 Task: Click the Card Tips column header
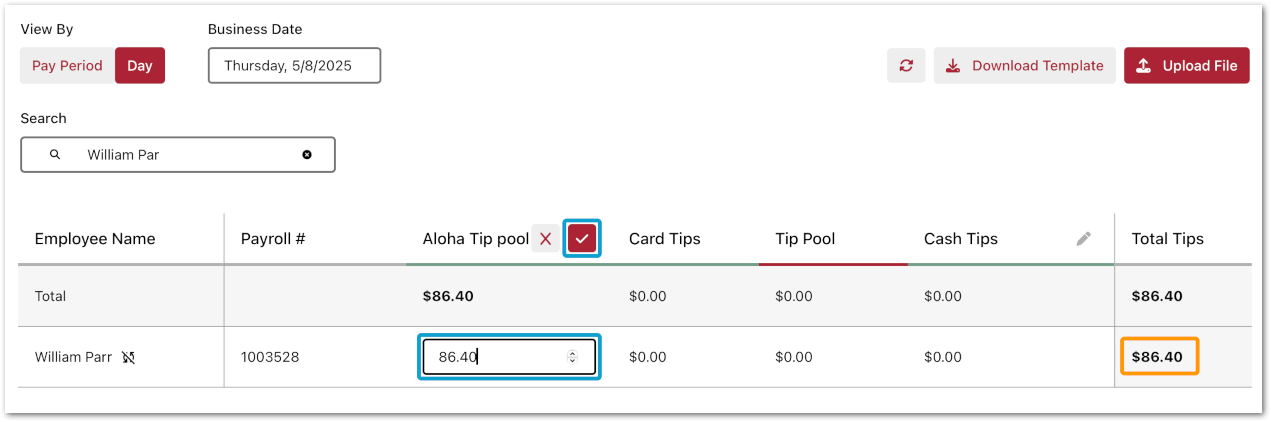(665, 239)
